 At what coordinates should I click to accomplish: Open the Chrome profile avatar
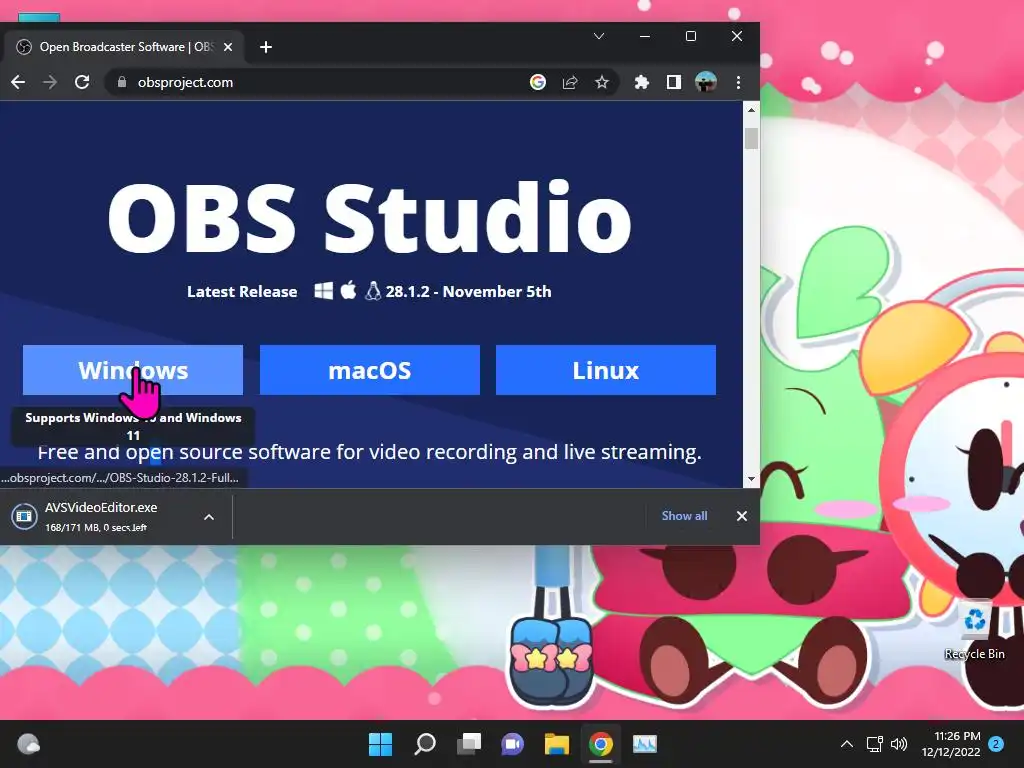click(x=706, y=82)
